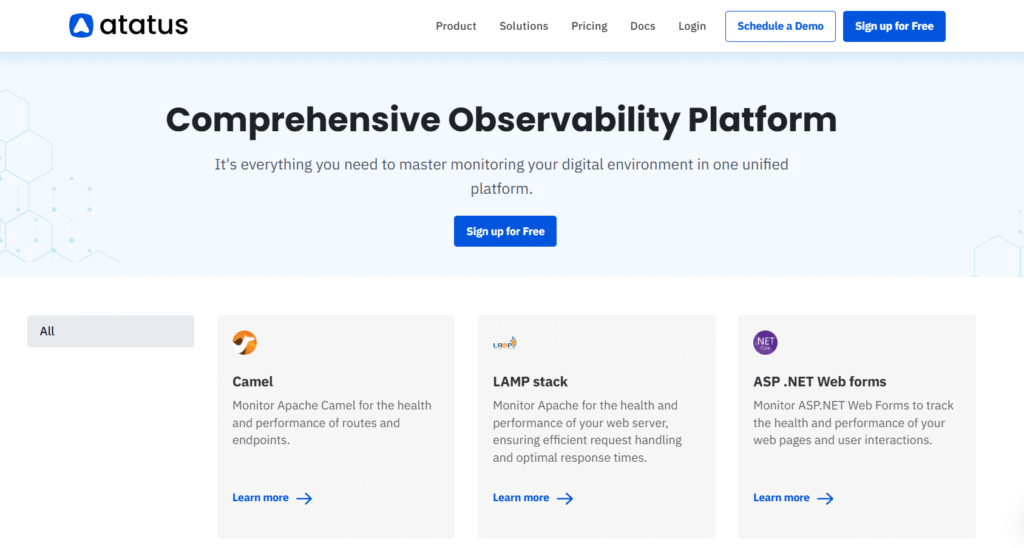Click the header Sign up for Free button

coord(894,26)
